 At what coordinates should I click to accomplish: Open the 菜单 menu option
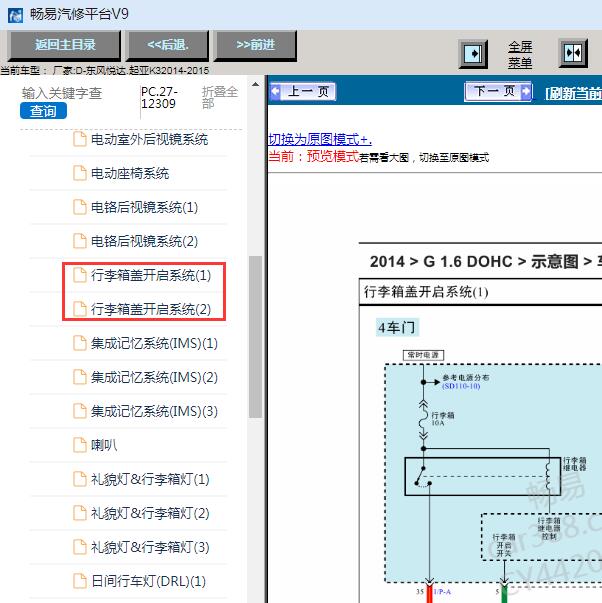(x=520, y=62)
